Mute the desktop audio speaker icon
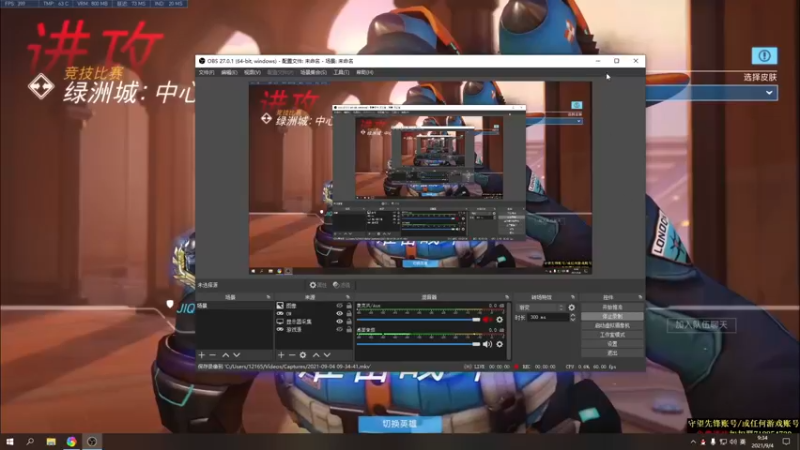Viewport: 800px width, 450px height. click(x=487, y=344)
